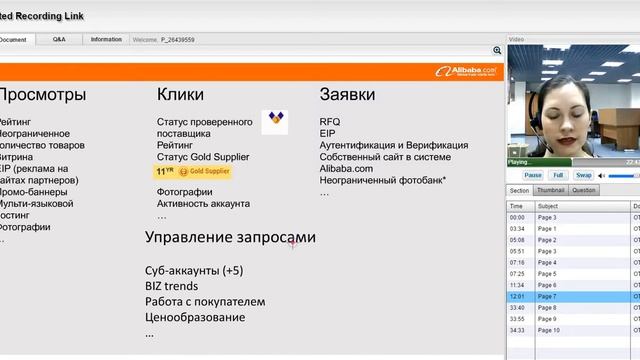The width and height of the screenshot is (640, 360).
Task: Click the 'Клики' heading on slide
Action: pos(180,94)
